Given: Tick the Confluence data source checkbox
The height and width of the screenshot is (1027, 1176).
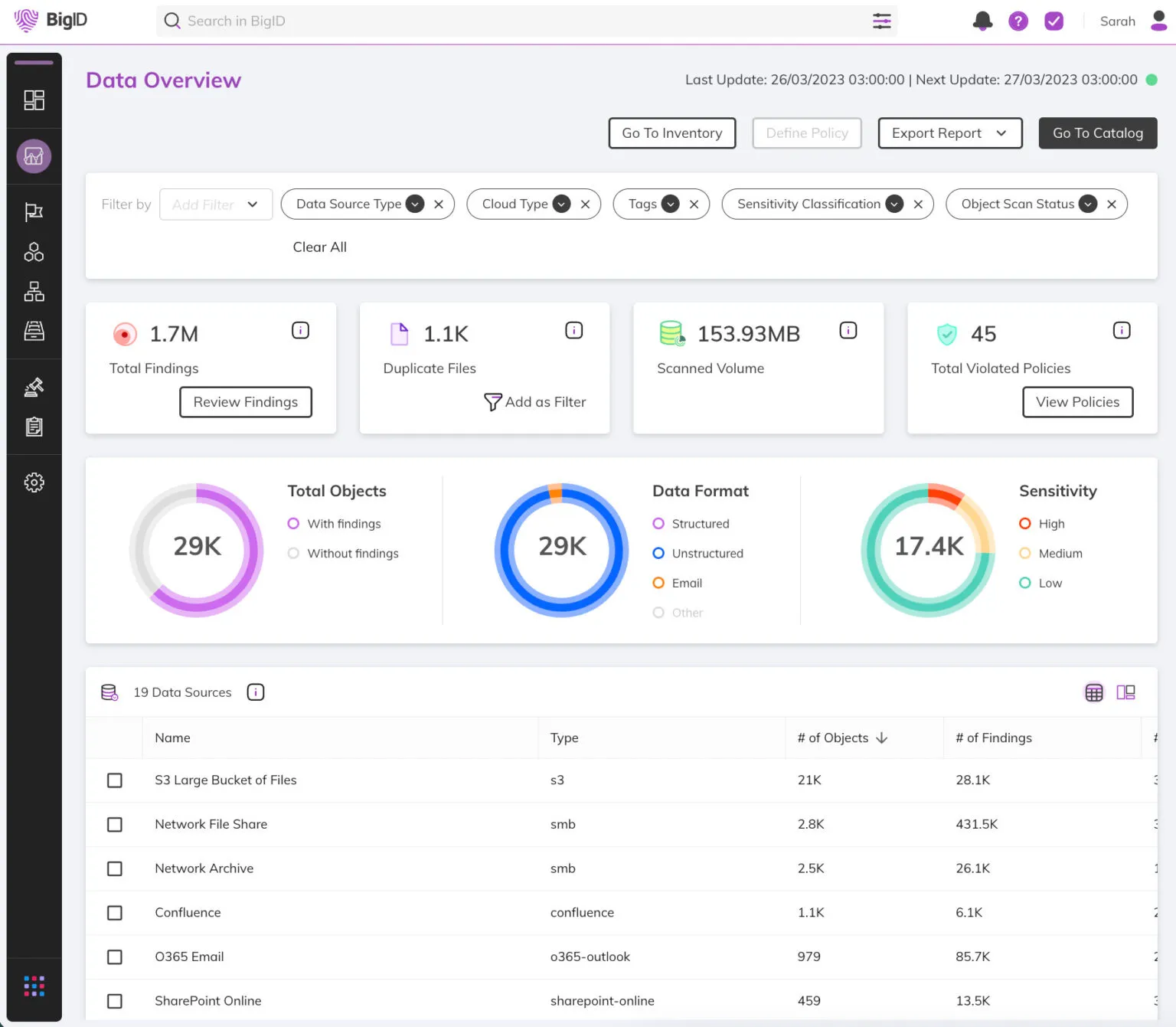Looking at the screenshot, I should [x=115, y=913].
